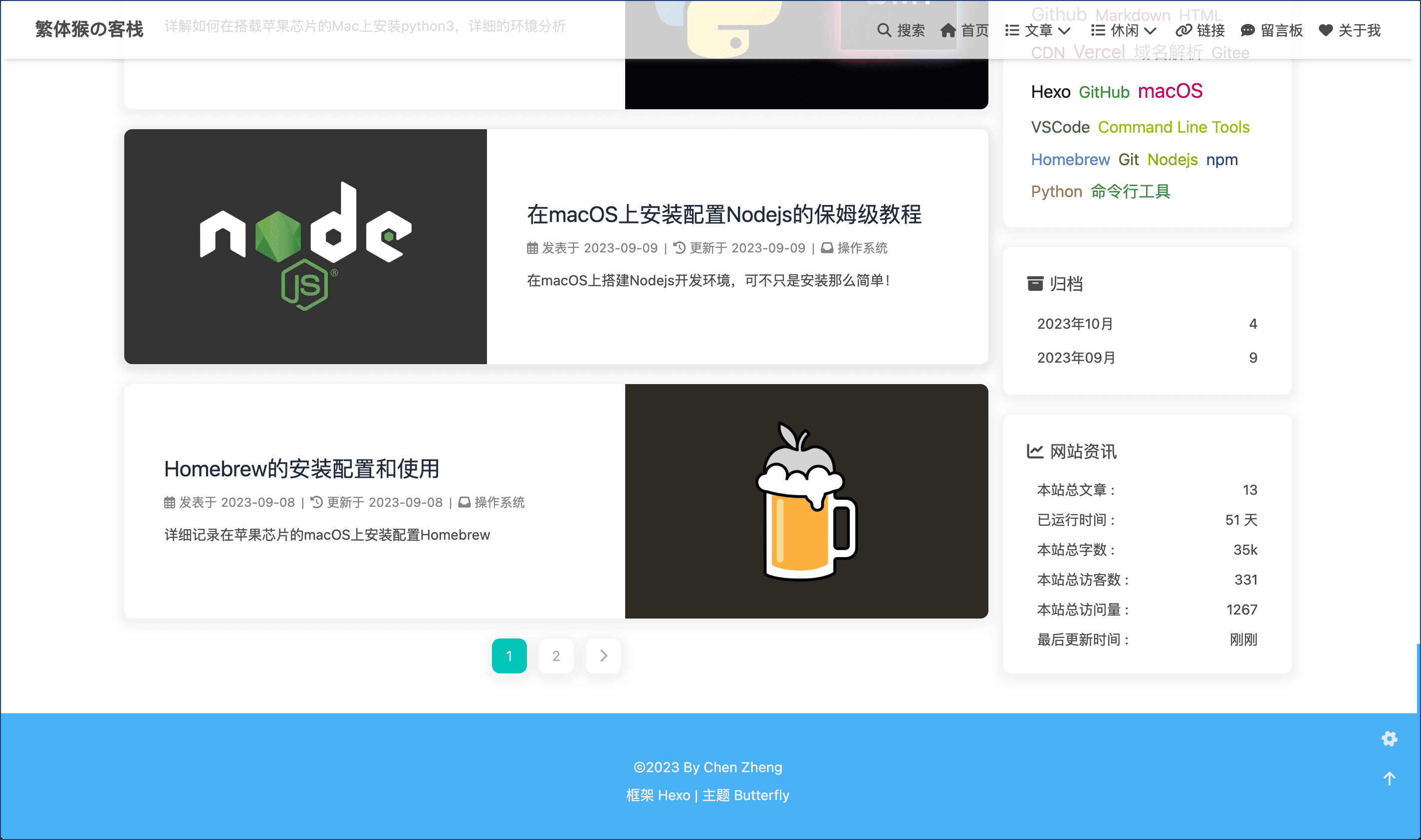Click the back-to-top arrow icon

pyautogui.click(x=1389, y=778)
